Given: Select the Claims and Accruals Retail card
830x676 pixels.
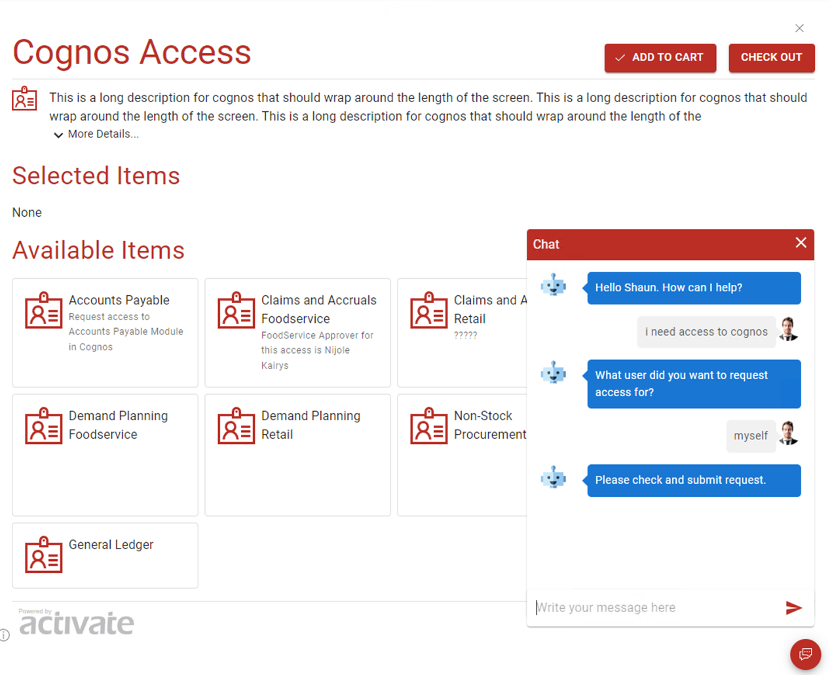Looking at the screenshot, I should click(463, 333).
